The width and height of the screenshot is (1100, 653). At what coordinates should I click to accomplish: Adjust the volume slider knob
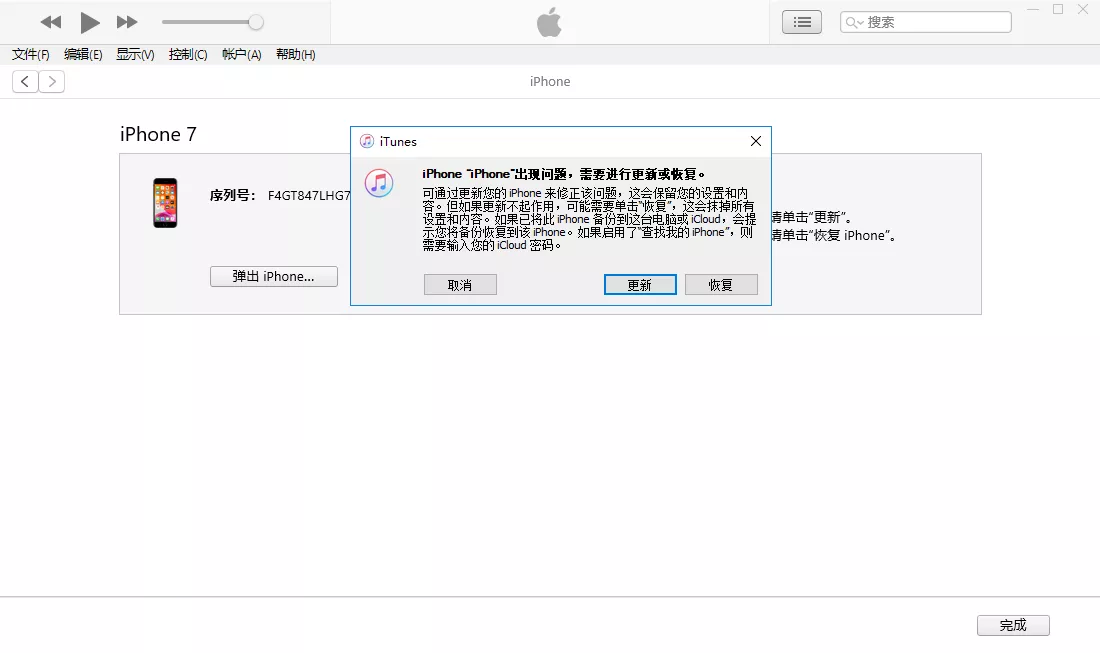coord(256,22)
